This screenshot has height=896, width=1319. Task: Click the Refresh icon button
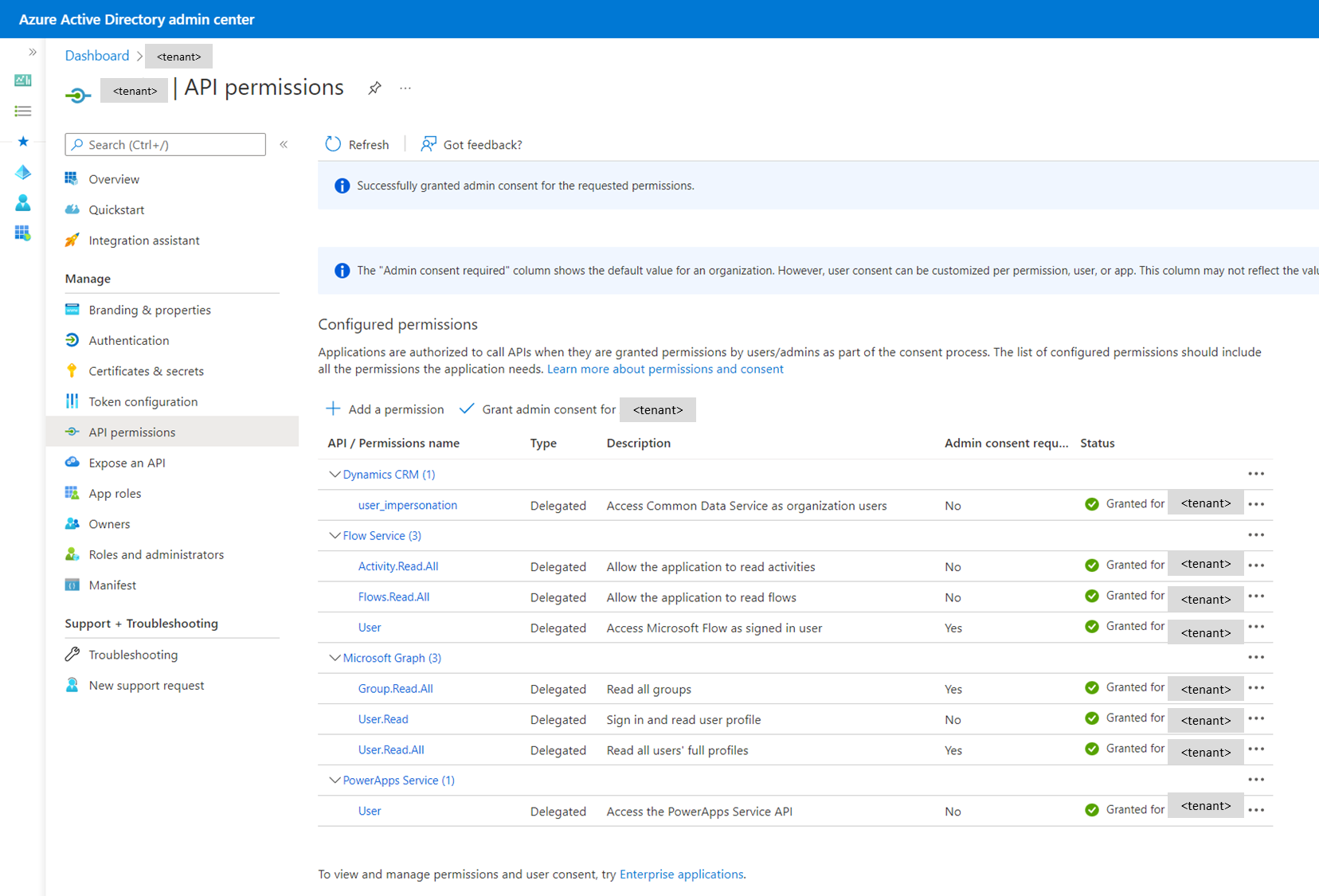pos(333,144)
